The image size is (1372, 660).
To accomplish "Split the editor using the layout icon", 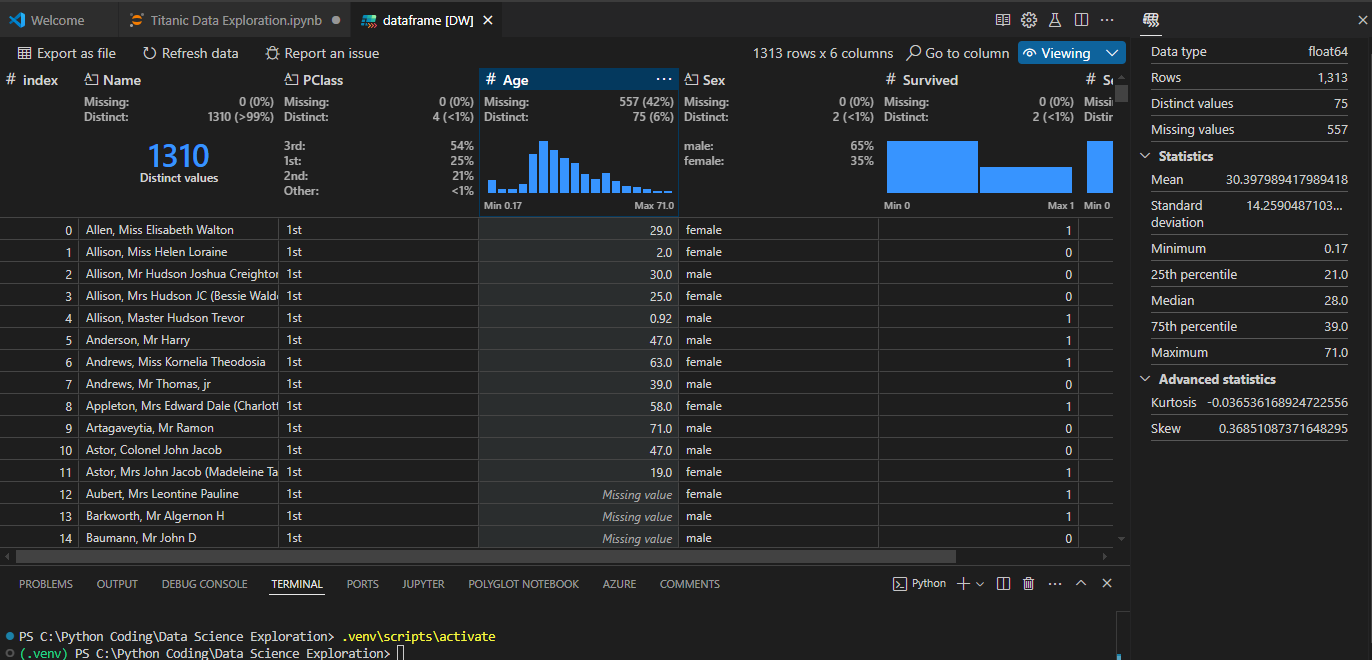I will point(1083,19).
